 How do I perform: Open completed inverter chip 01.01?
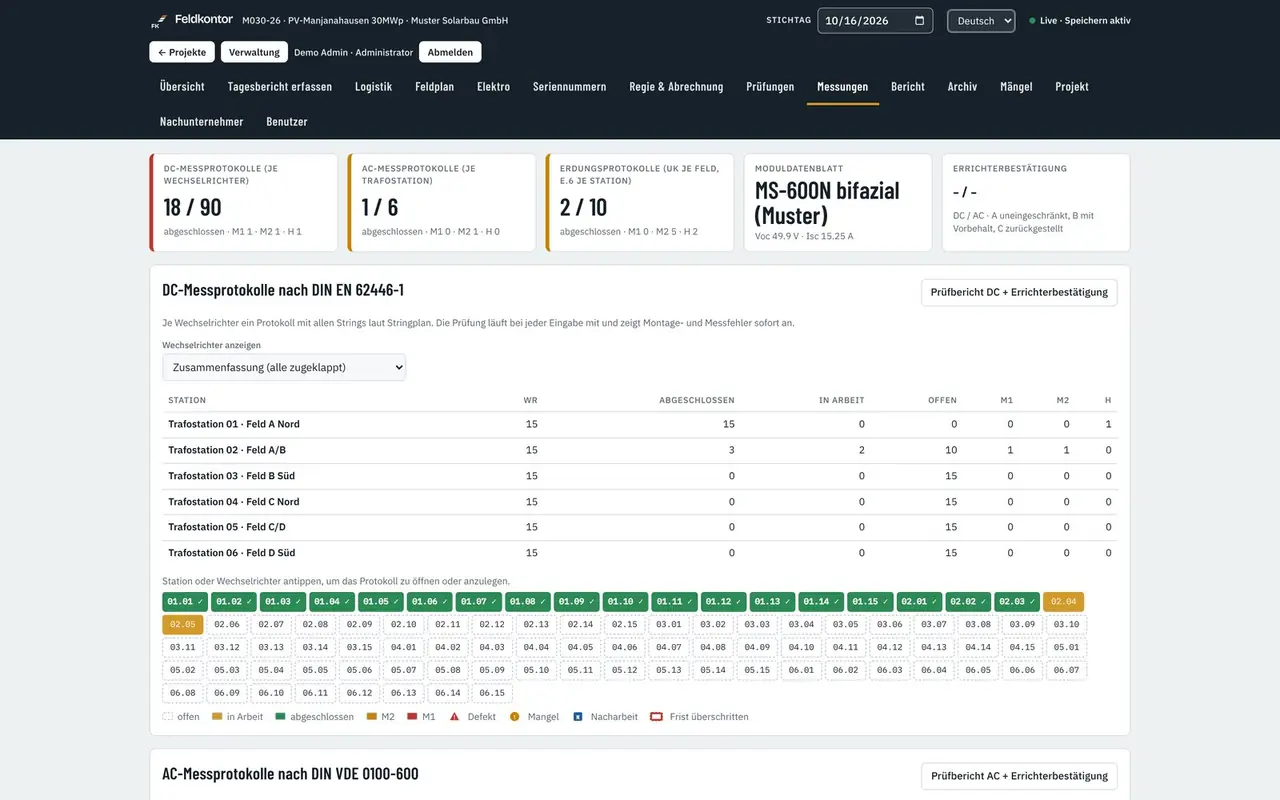pyautogui.click(x=185, y=601)
